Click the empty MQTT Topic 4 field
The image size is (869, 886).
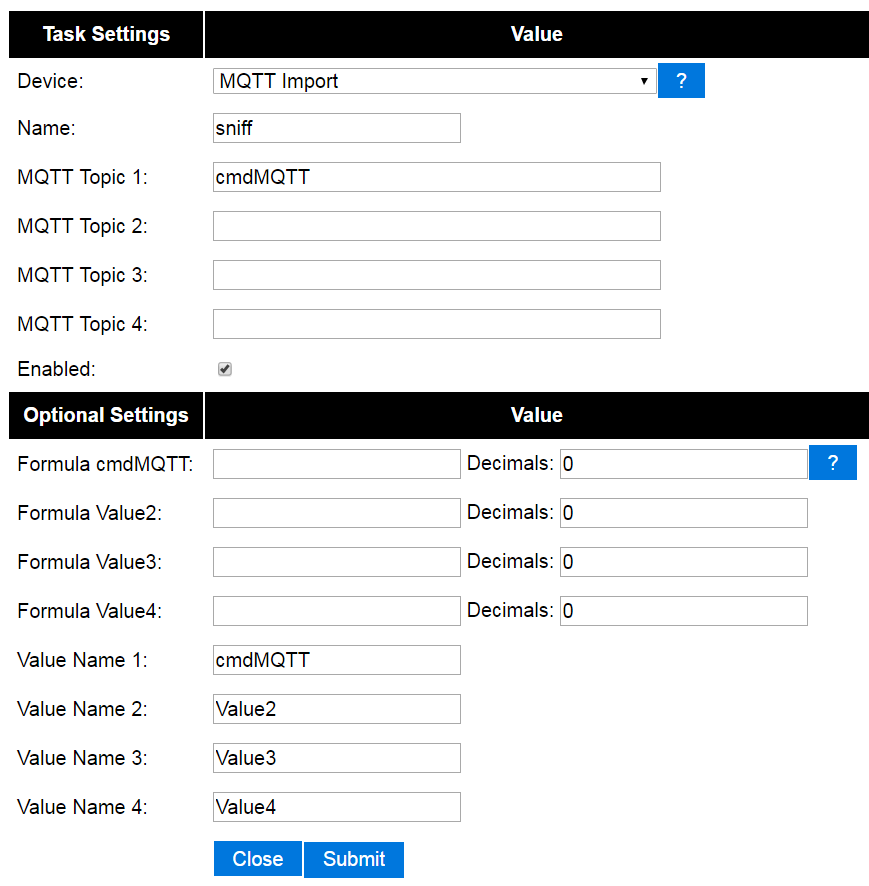tap(437, 324)
